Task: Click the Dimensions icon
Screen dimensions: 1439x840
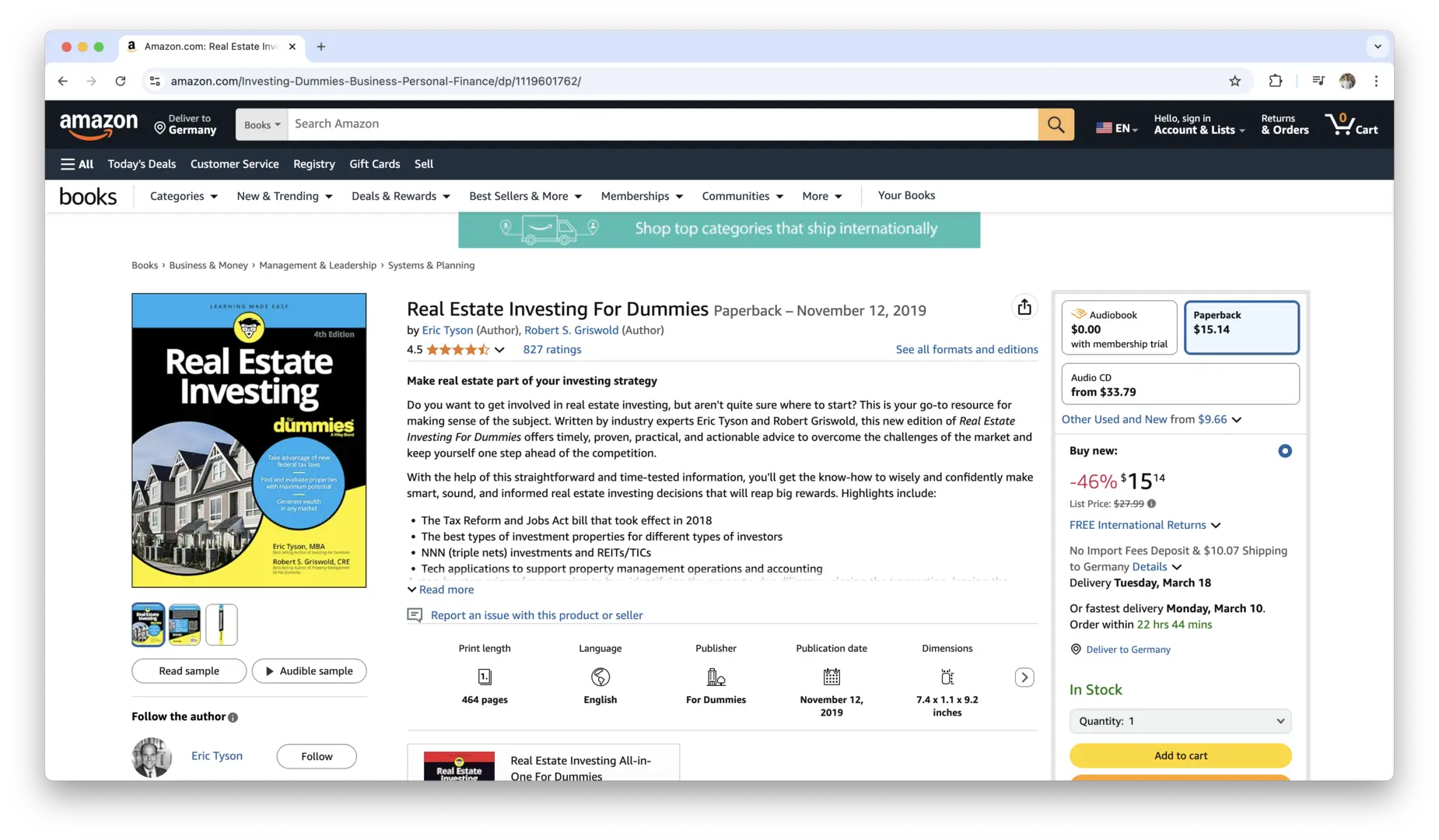Action: (947, 677)
